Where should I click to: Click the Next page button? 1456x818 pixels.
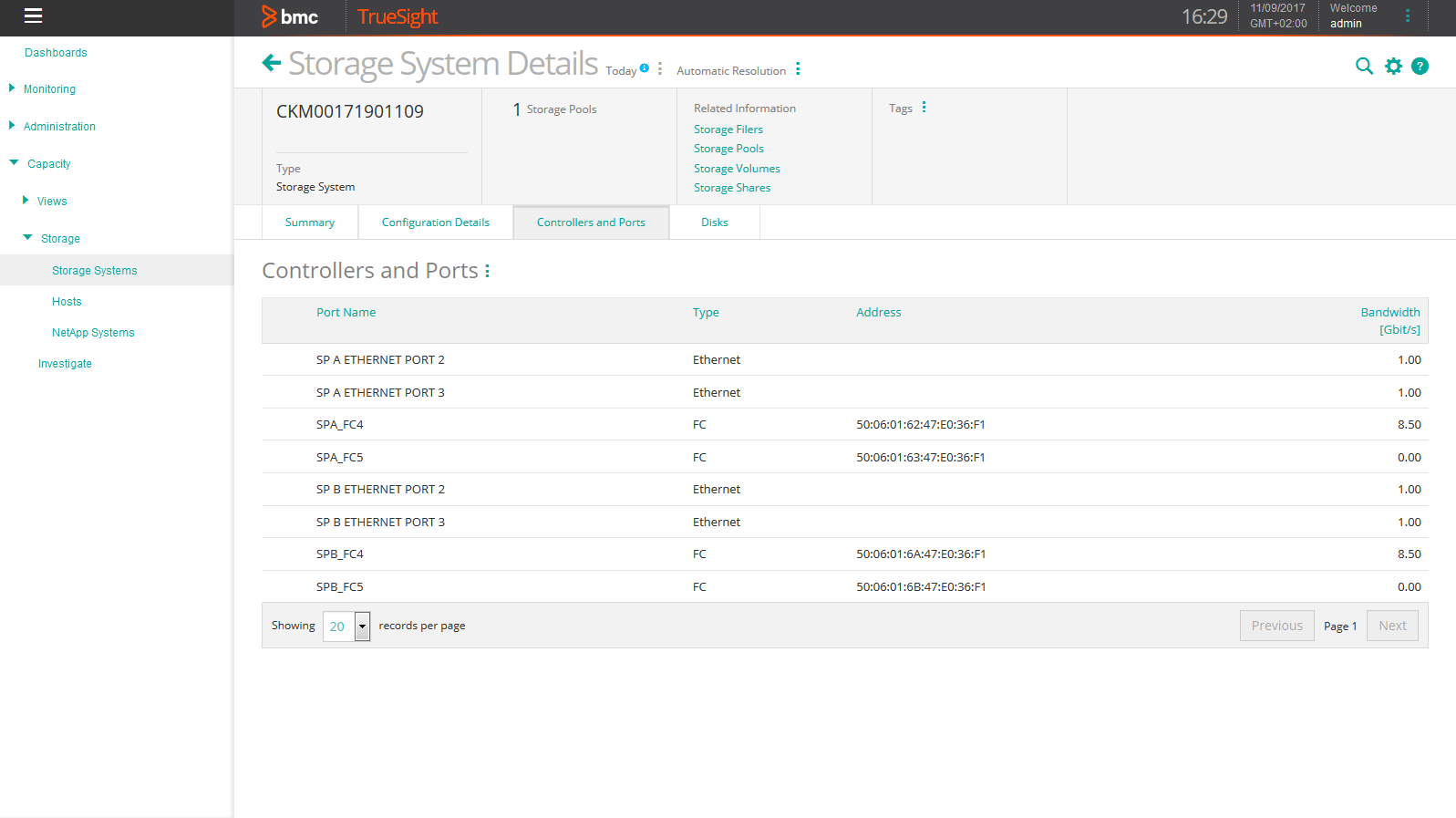point(1392,626)
